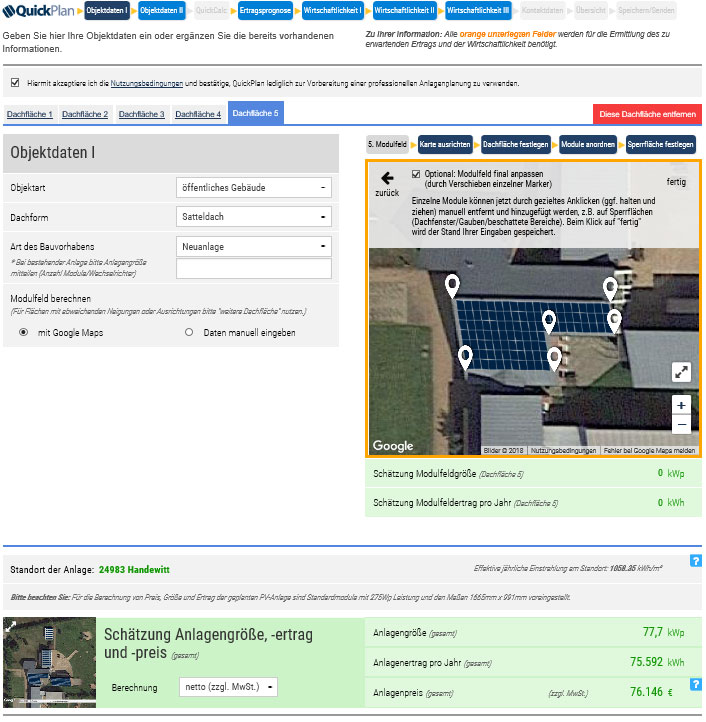Open the map fullscreen view icon
706x722 pixels.
681,372
